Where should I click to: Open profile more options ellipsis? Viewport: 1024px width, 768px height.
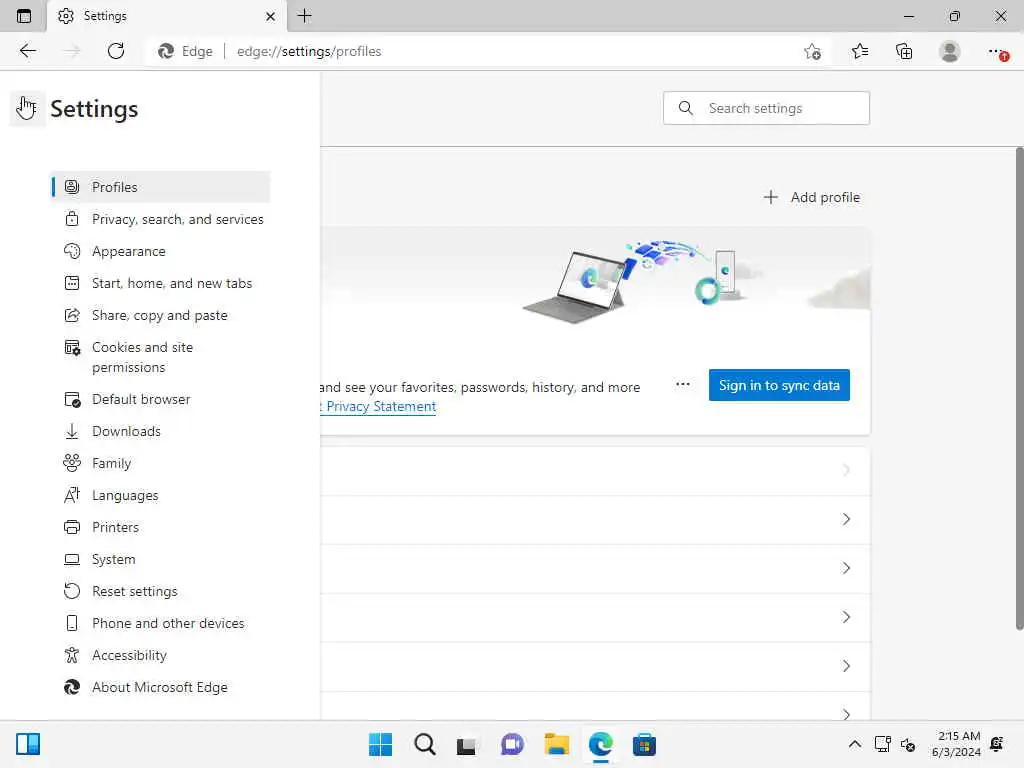tap(682, 385)
